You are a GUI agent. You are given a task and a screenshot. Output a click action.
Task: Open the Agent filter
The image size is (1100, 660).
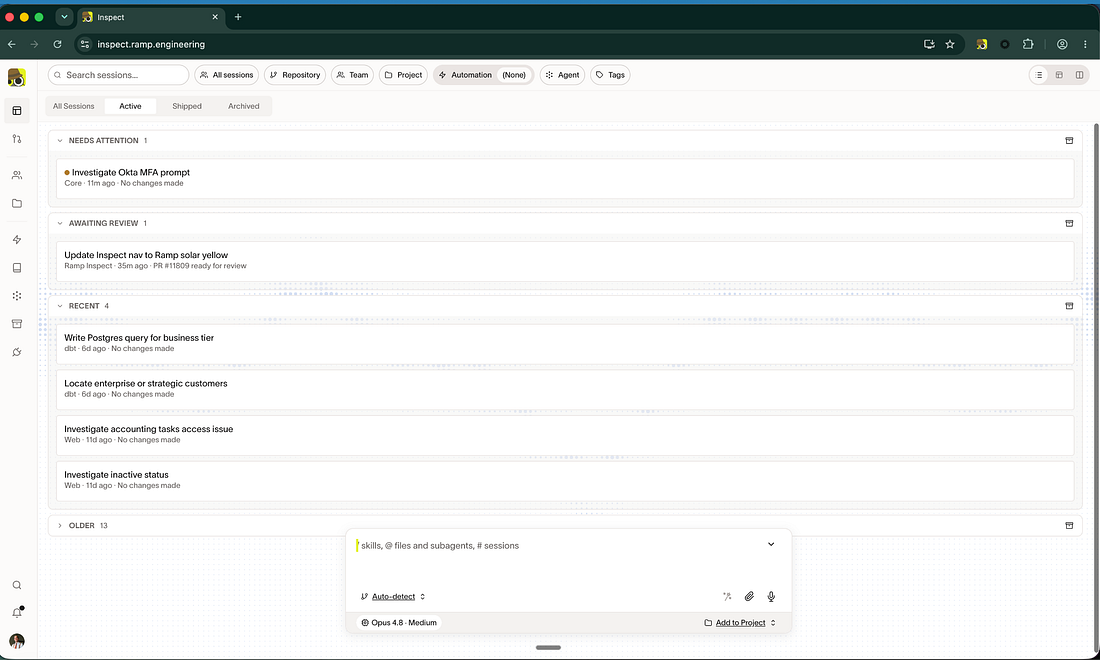pyautogui.click(x=562, y=75)
